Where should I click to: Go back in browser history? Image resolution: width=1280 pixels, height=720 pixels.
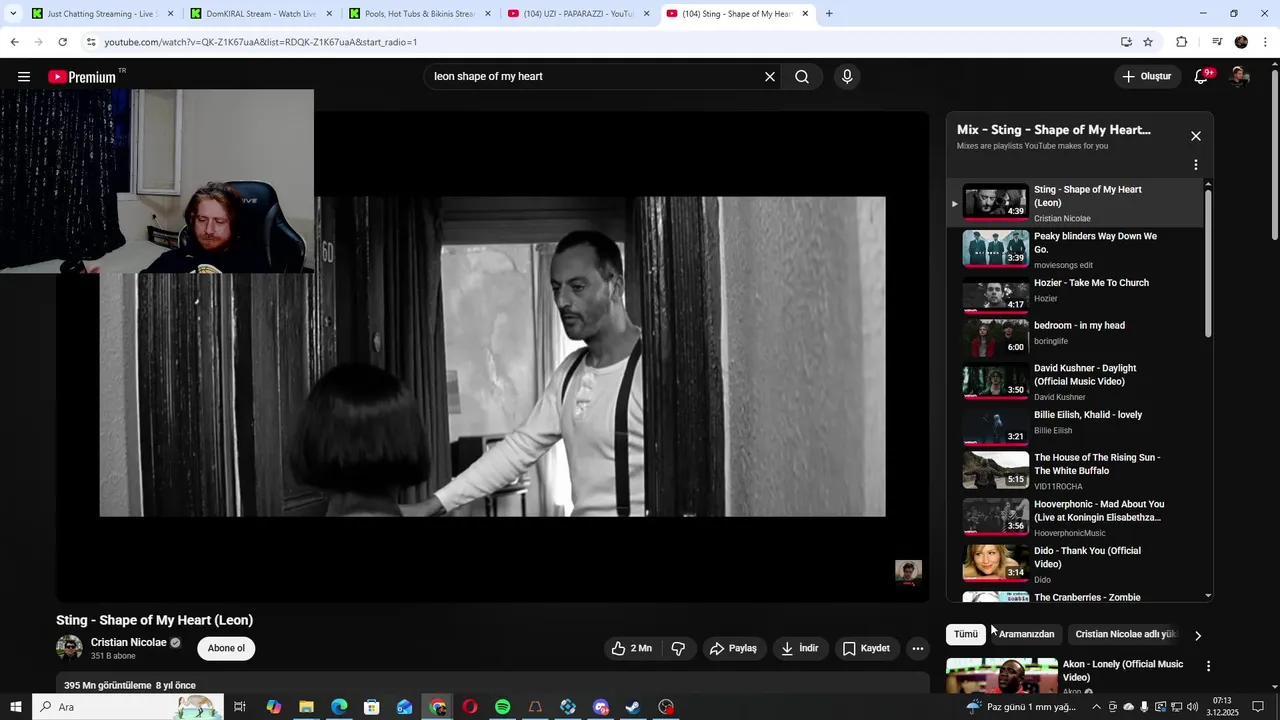14,42
